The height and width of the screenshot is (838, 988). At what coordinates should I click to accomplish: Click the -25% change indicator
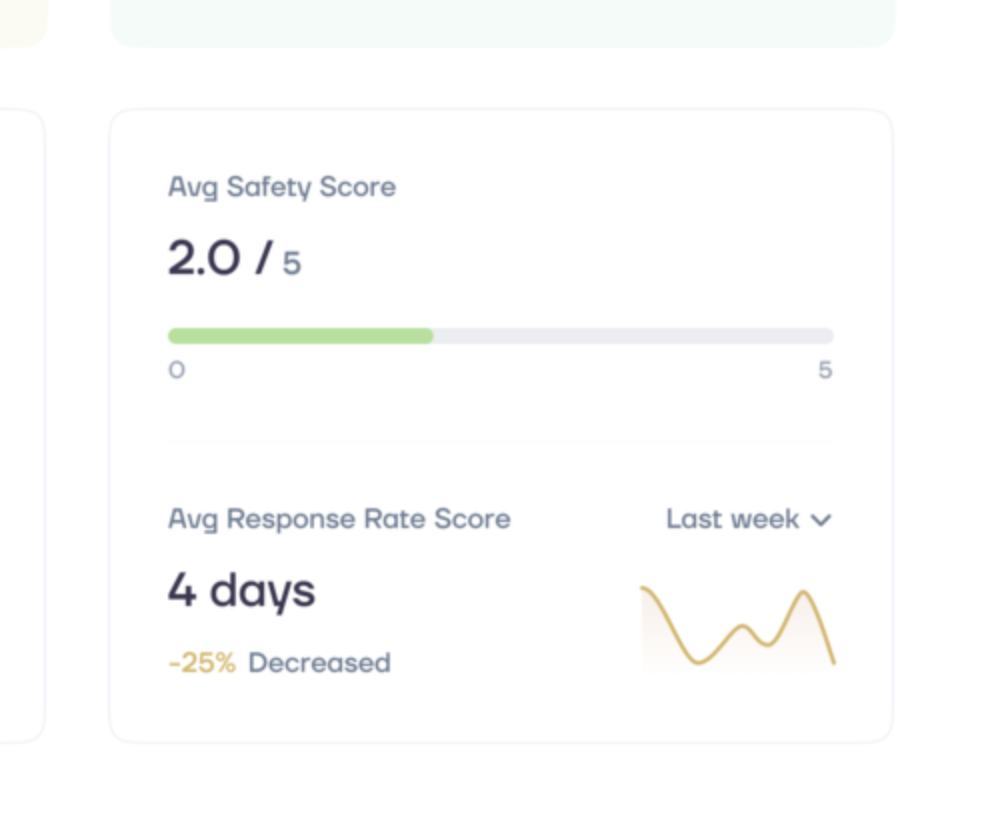(x=202, y=663)
